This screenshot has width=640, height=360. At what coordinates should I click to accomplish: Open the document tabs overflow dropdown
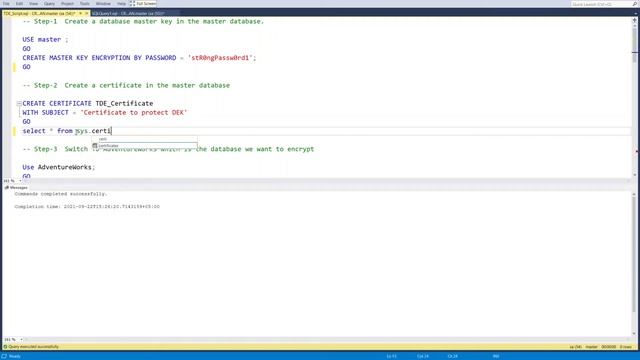[636, 13]
